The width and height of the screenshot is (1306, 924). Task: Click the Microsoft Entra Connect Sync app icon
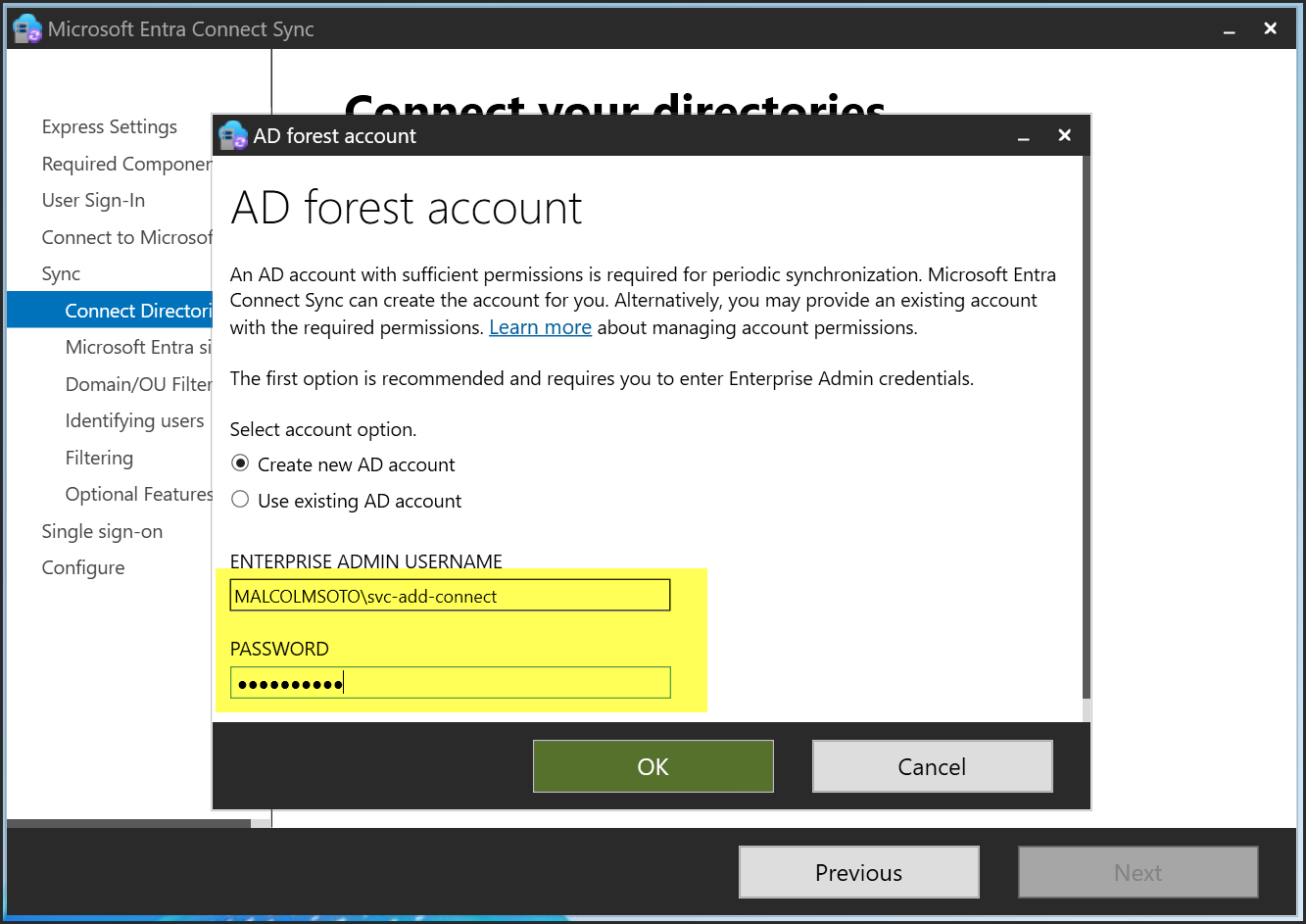(x=26, y=29)
